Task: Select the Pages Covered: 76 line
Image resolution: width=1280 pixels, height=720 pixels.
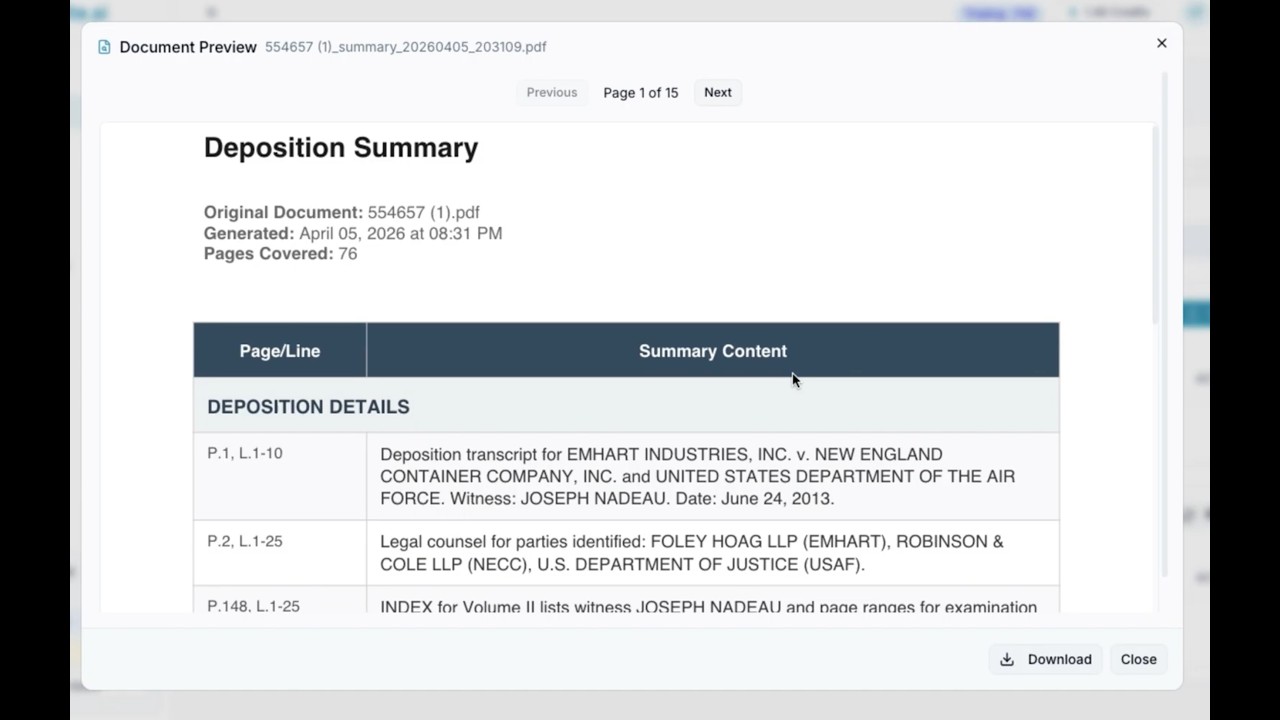Action: coord(280,254)
